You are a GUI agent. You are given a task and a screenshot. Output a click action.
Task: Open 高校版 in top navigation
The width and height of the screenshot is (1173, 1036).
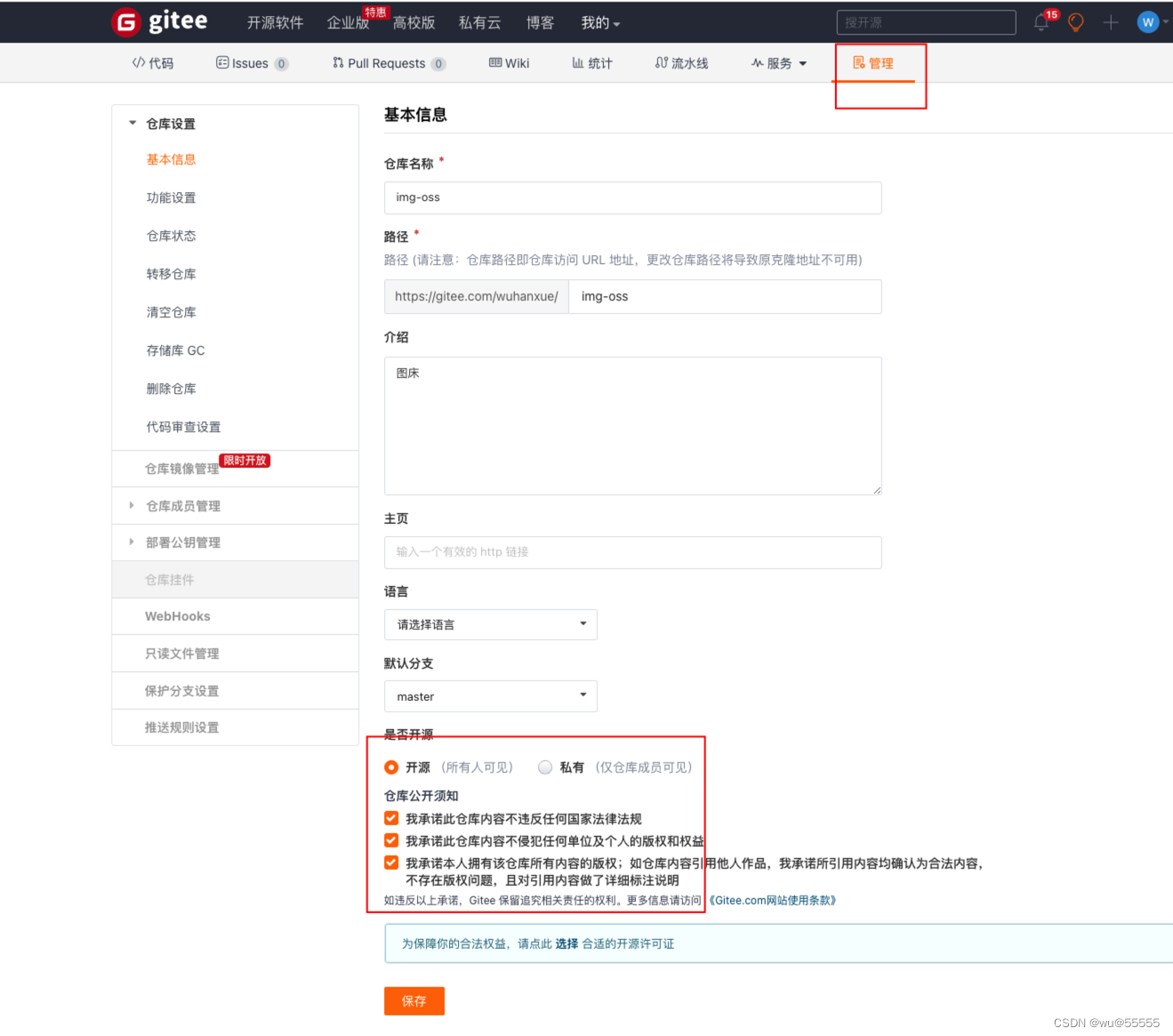coord(414,22)
